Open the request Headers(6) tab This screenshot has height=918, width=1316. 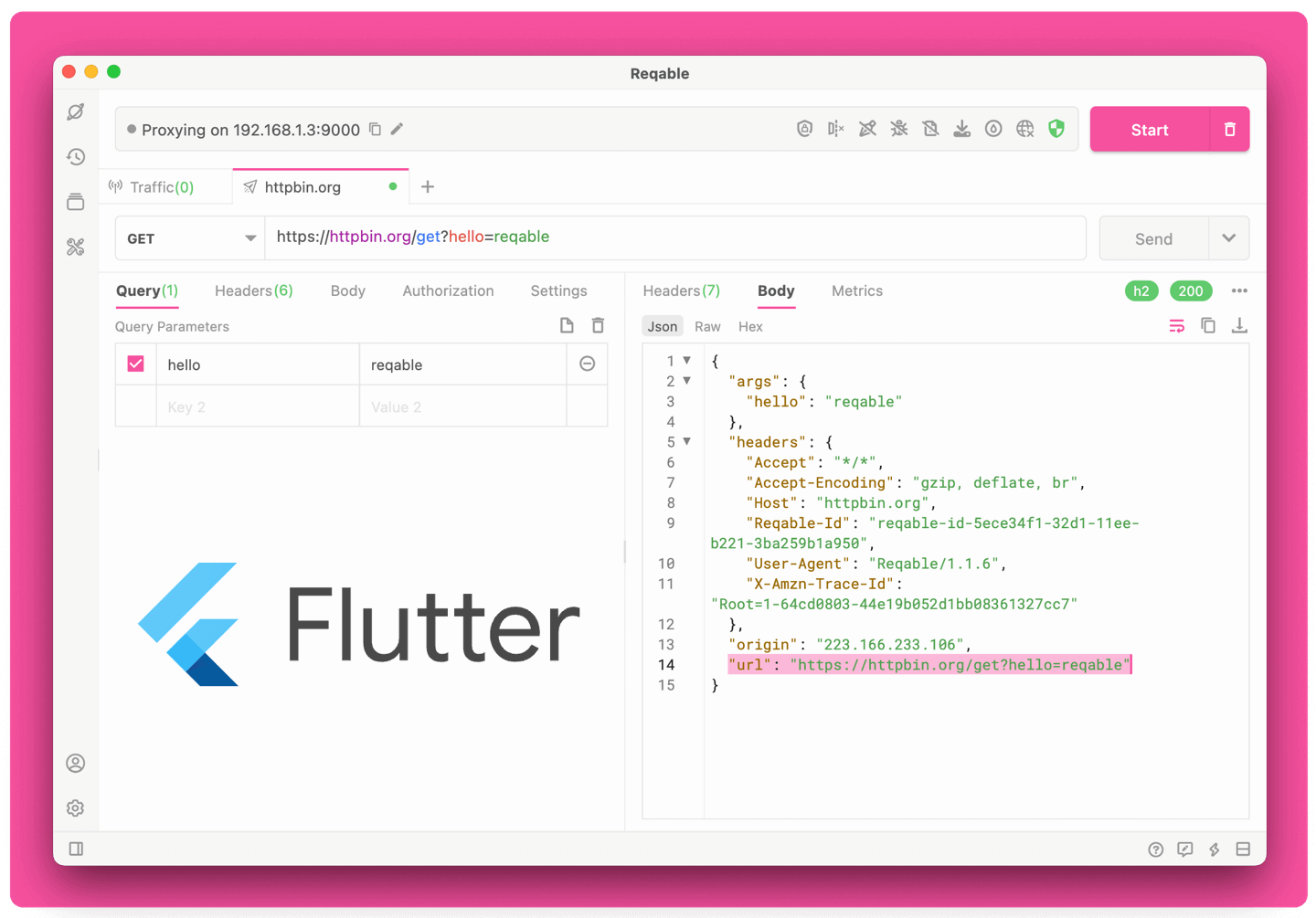tap(253, 291)
